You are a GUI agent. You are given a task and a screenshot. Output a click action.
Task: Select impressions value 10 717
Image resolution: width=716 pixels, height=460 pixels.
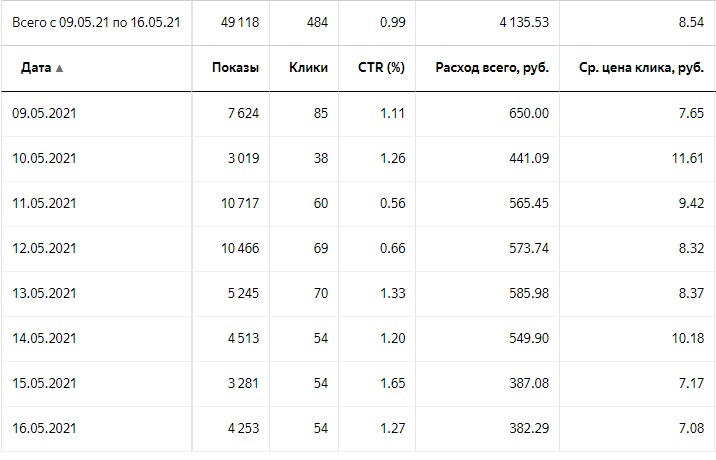240,203
